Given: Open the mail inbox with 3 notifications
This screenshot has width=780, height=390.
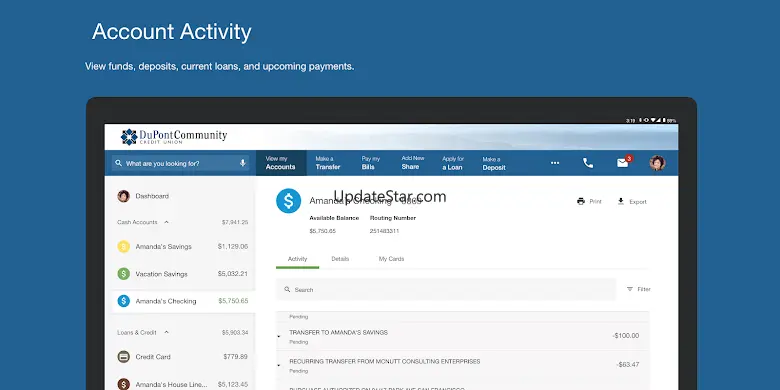Looking at the screenshot, I should [624, 162].
